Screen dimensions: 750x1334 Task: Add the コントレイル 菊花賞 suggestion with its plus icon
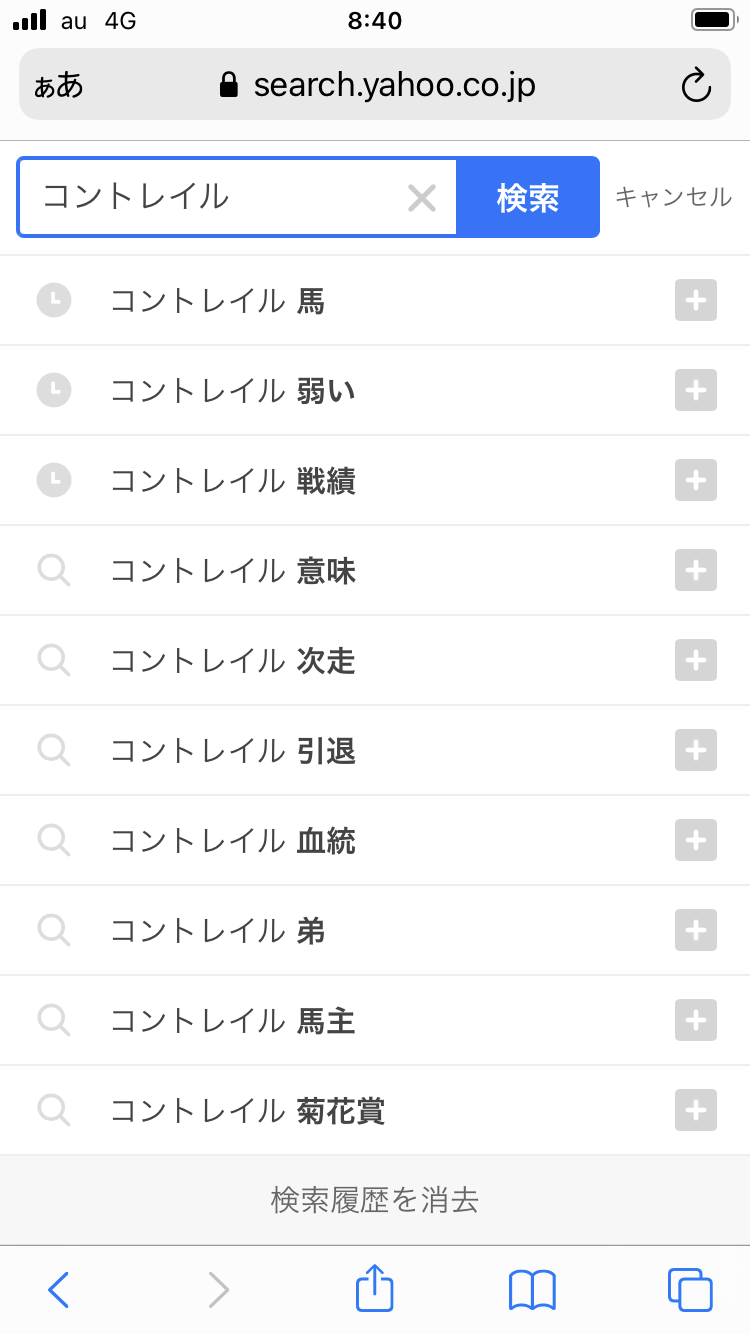point(696,1110)
